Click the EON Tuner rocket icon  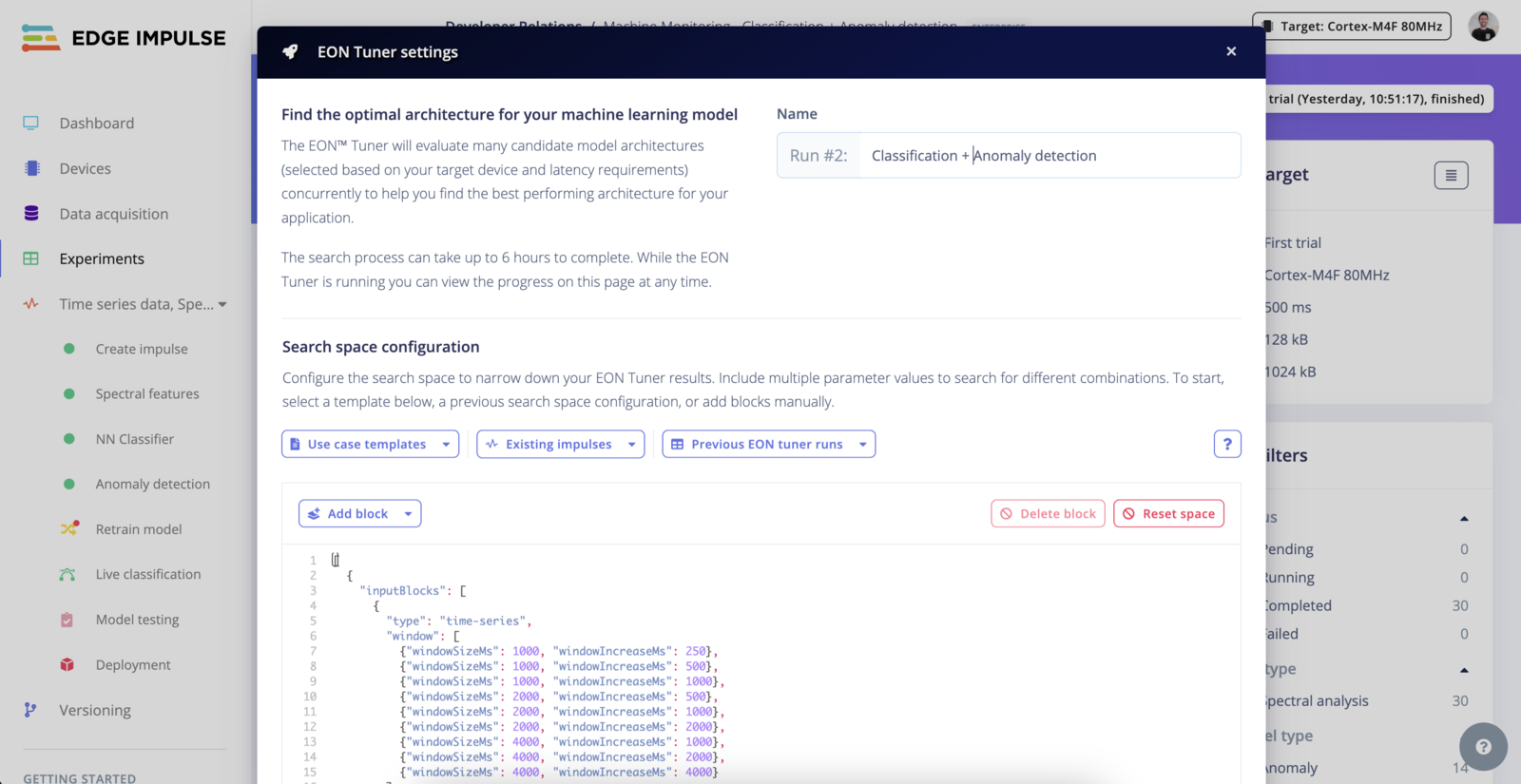290,51
